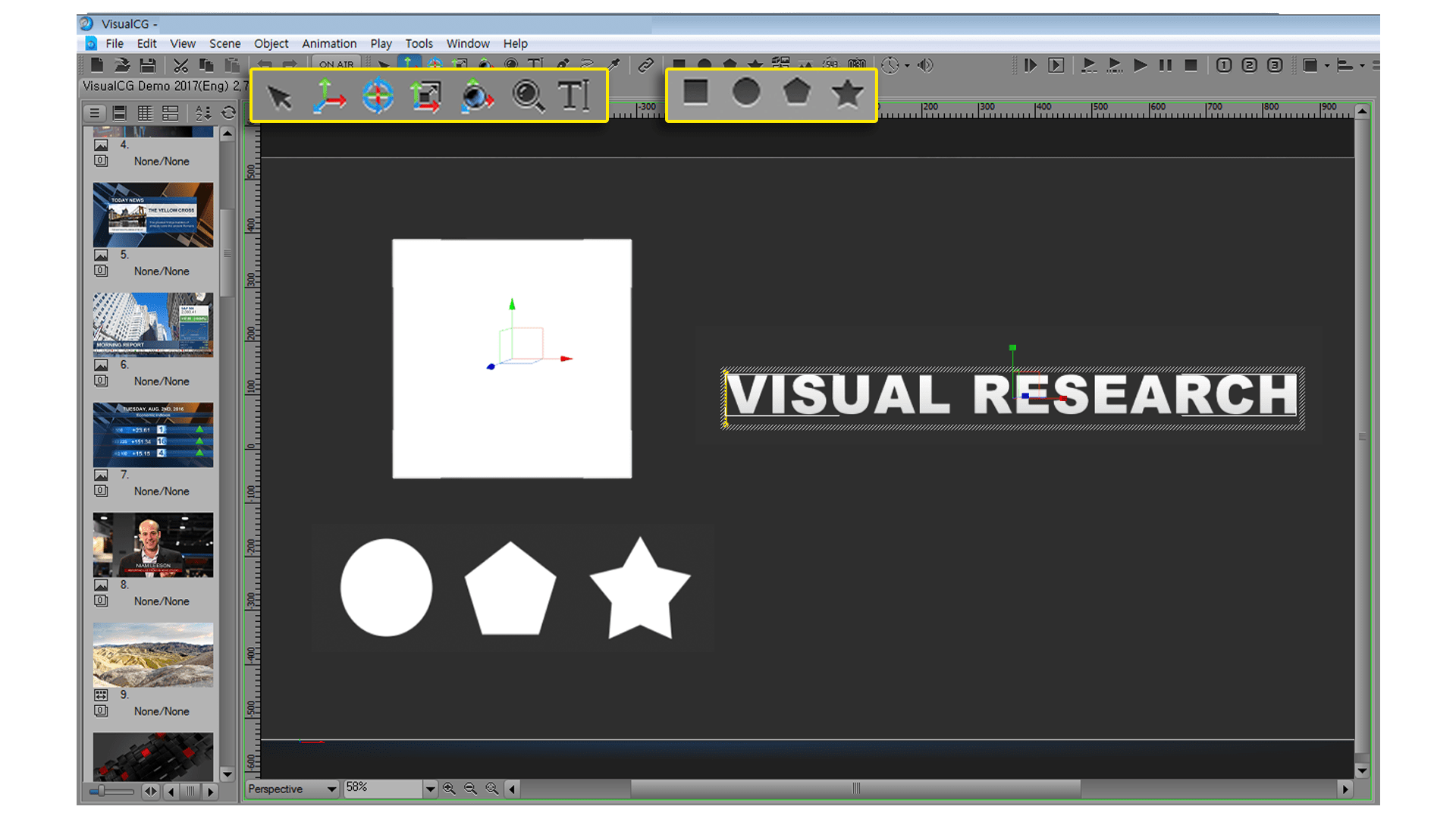Viewport: 1456px width, 819px height.
Task: Open the Perspective view dropdown
Action: point(331,789)
